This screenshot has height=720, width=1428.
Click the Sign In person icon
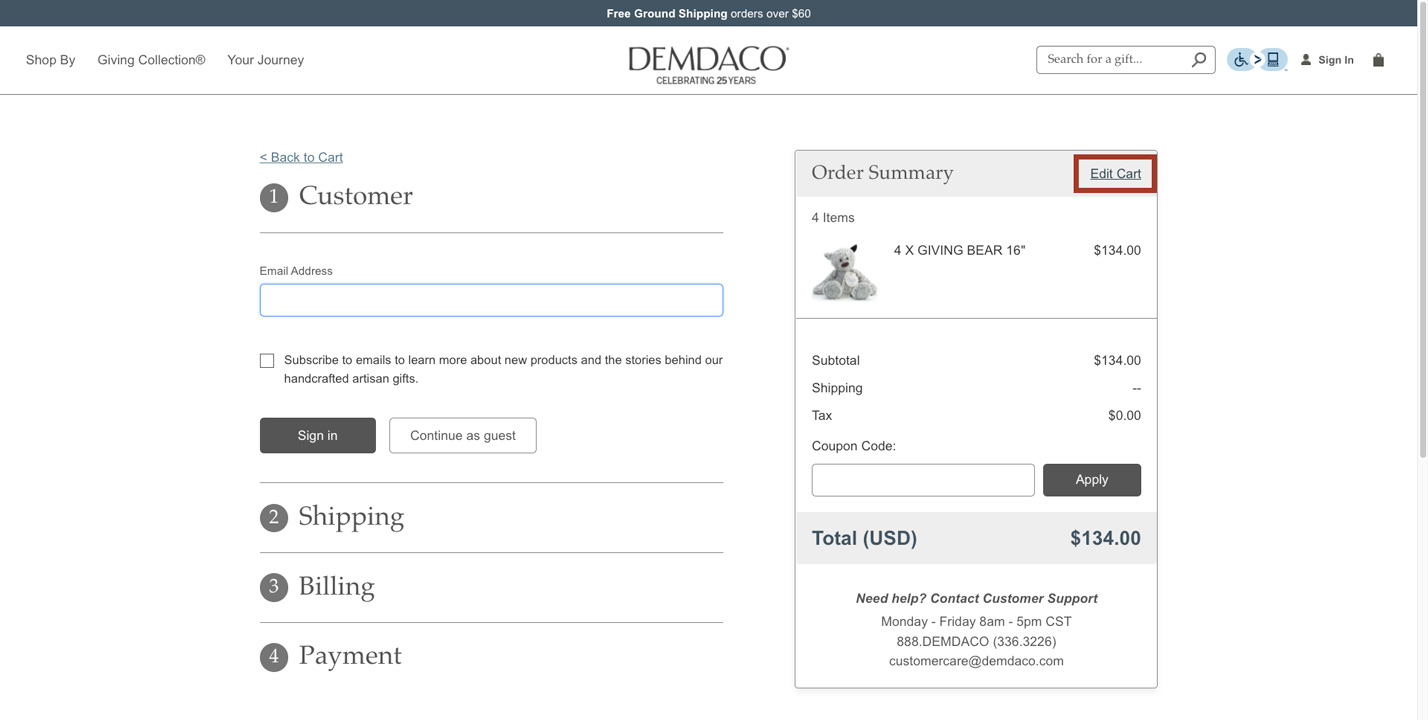1305,59
